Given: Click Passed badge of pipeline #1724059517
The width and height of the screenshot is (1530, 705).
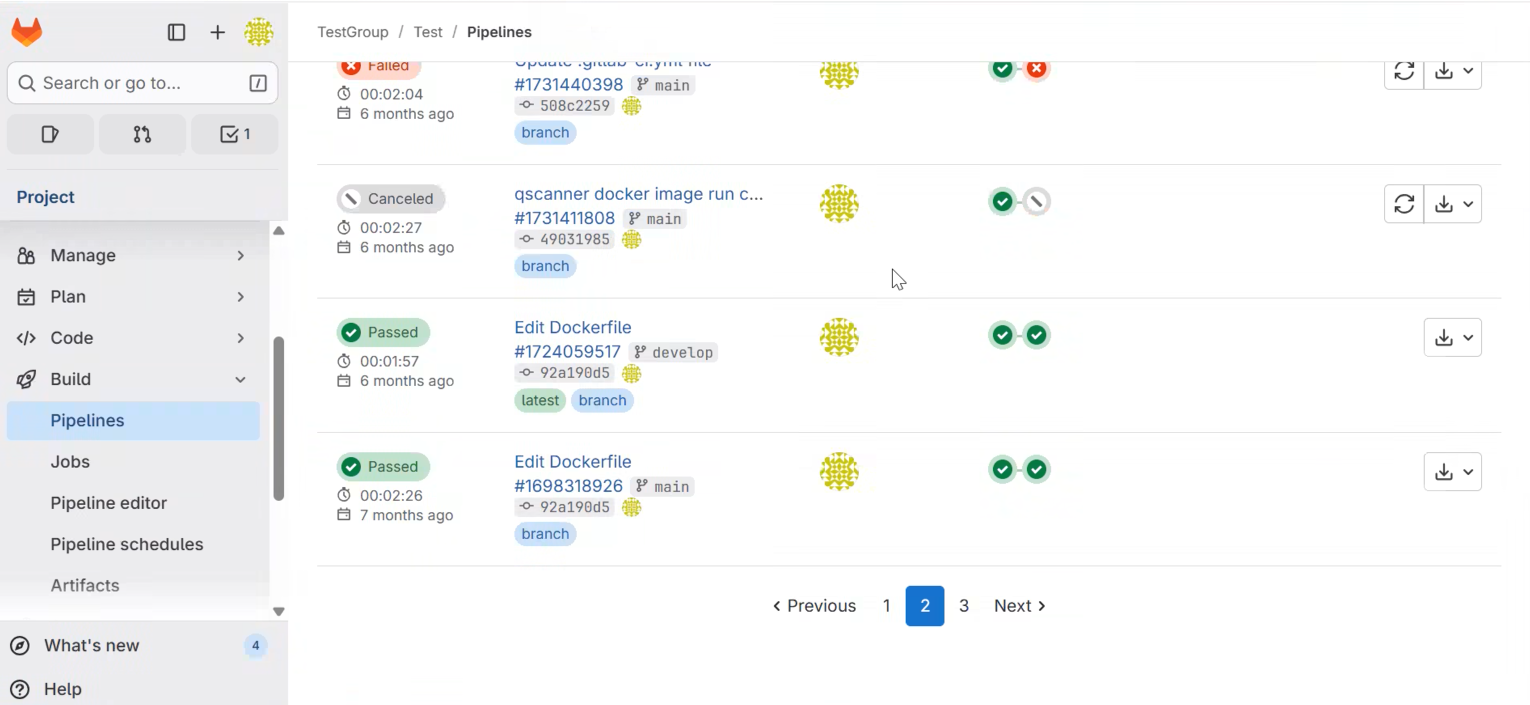Looking at the screenshot, I should point(383,332).
